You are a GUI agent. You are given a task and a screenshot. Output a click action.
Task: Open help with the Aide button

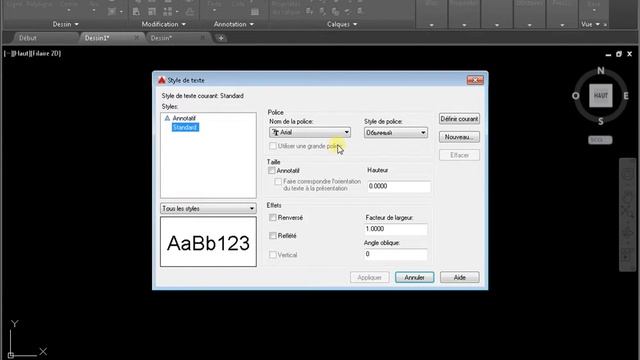click(460, 277)
